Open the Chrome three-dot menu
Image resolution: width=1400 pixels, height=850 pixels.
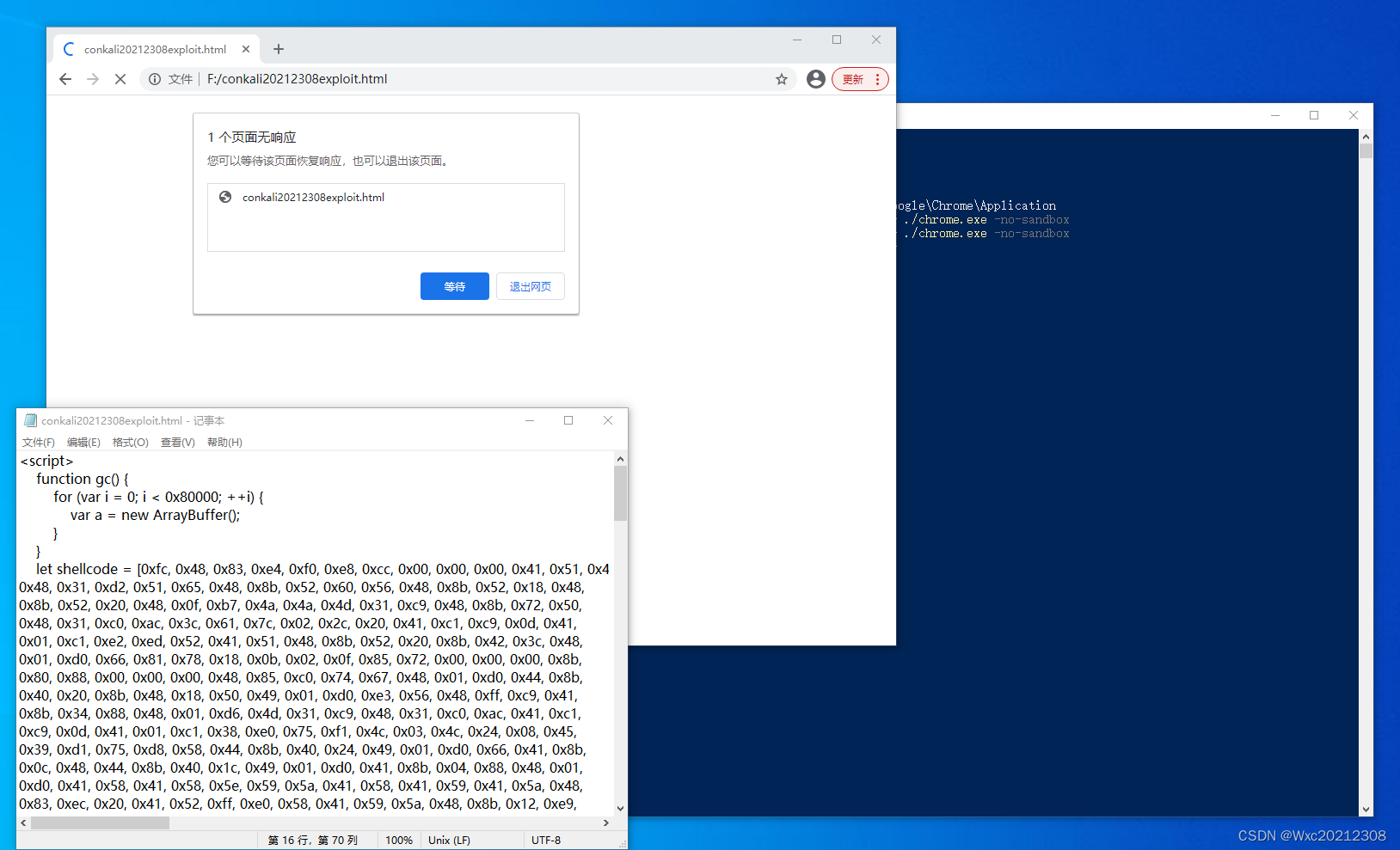point(878,79)
